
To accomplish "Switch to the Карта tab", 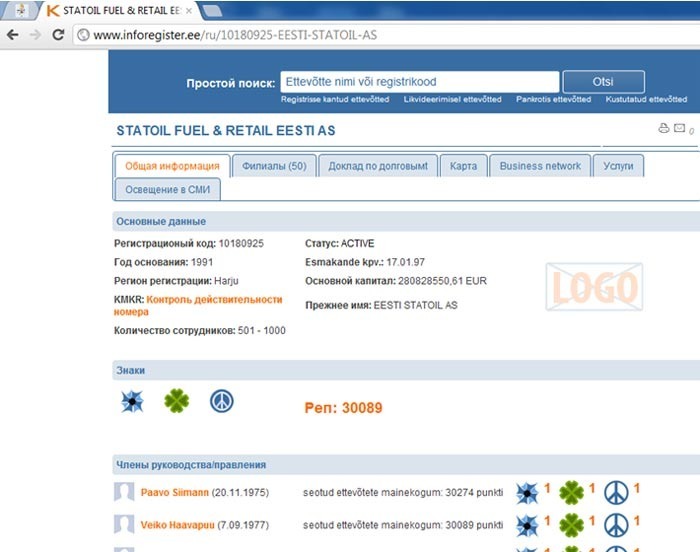I will click(463, 166).
